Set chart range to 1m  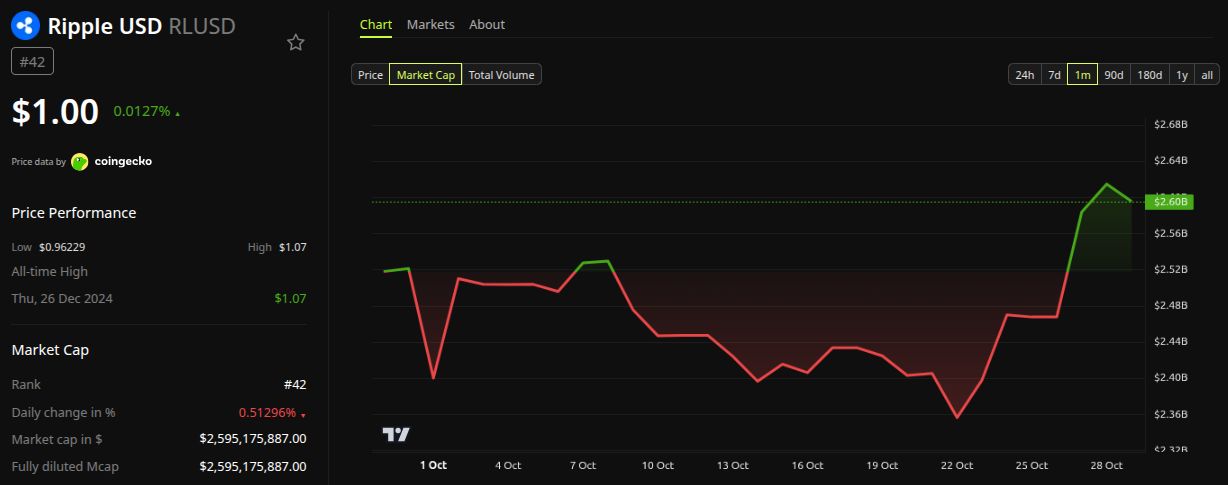pos(1082,74)
